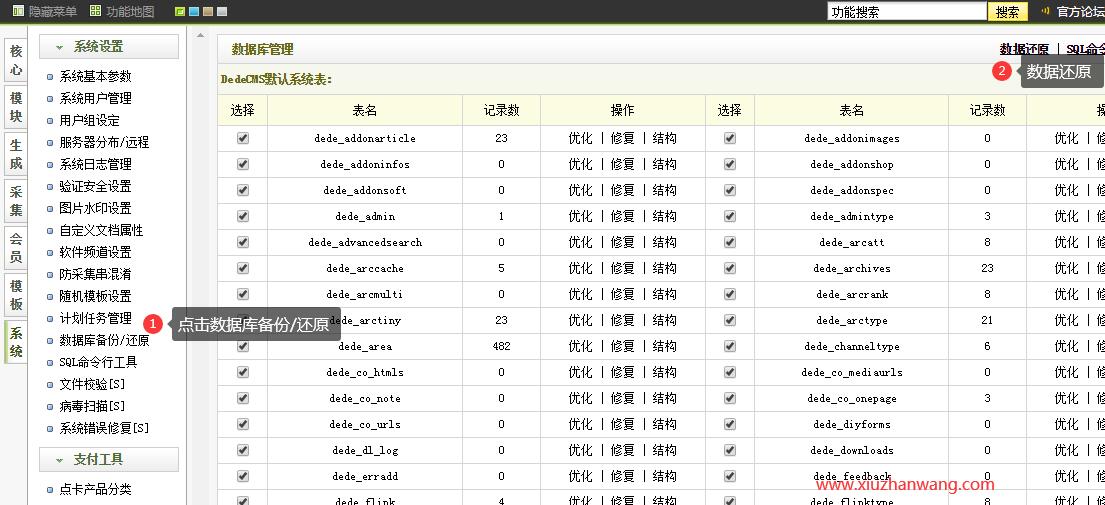Screen dimensions: 1105x505
Task: Open 功能地图 (function map) icon
Action: (x=95, y=12)
